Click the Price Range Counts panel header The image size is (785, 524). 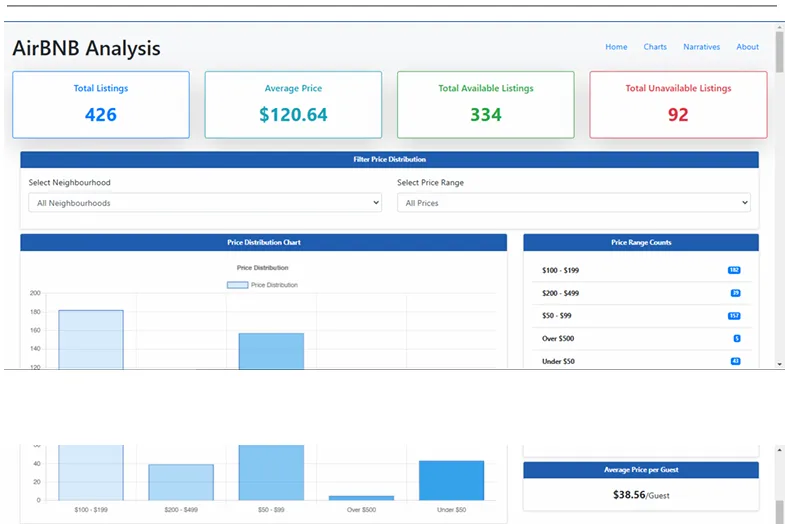click(x=641, y=242)
